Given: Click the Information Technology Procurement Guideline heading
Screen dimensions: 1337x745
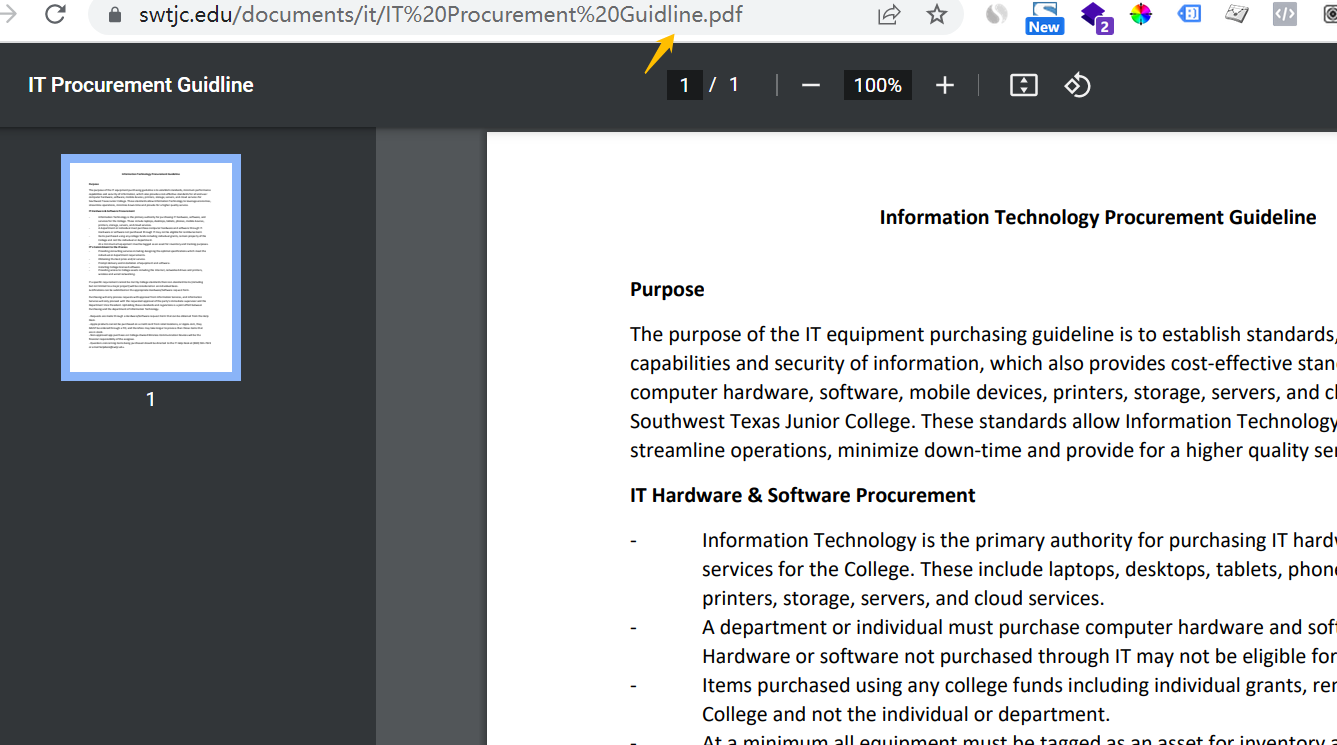Looking at the screenshot, I should (x=1098, y=217).
